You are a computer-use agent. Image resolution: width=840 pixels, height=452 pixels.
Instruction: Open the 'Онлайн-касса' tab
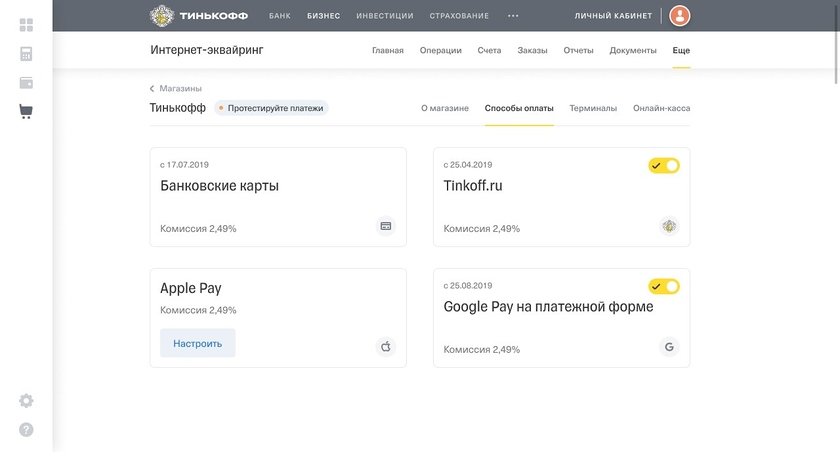(x=661, y=108)
